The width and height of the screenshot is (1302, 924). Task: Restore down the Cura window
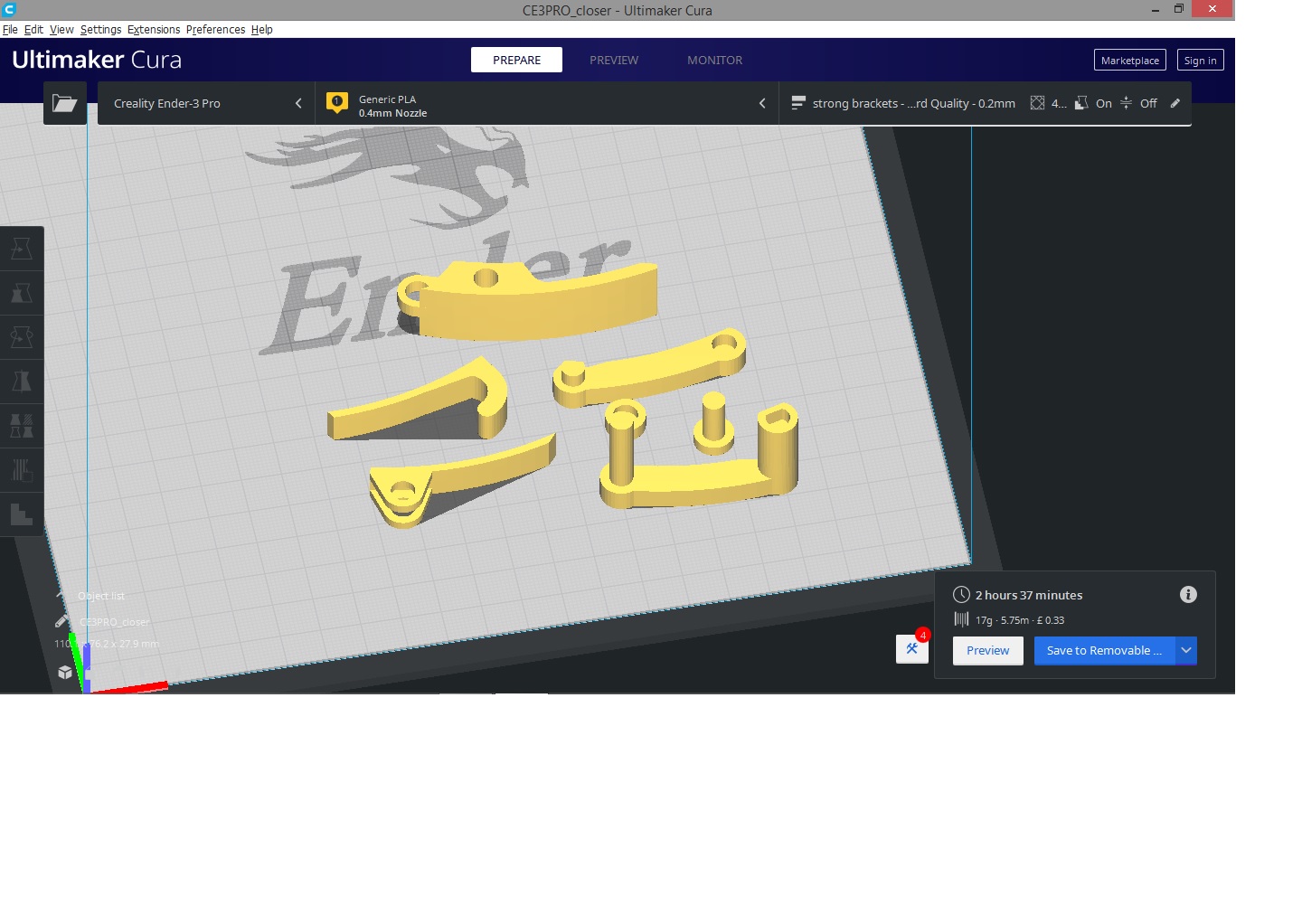click(x=1178, y=9)
